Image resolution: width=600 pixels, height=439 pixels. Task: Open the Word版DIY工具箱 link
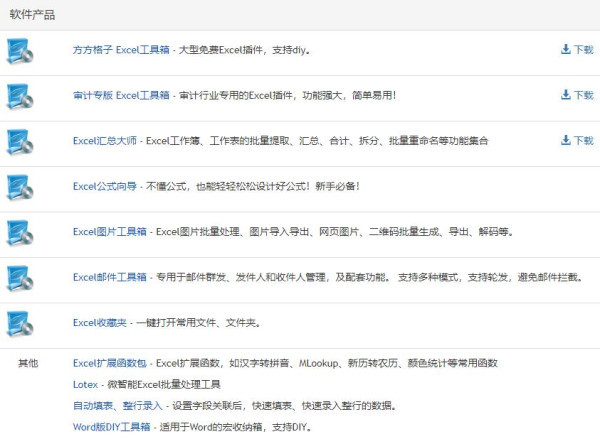(111, 427)
